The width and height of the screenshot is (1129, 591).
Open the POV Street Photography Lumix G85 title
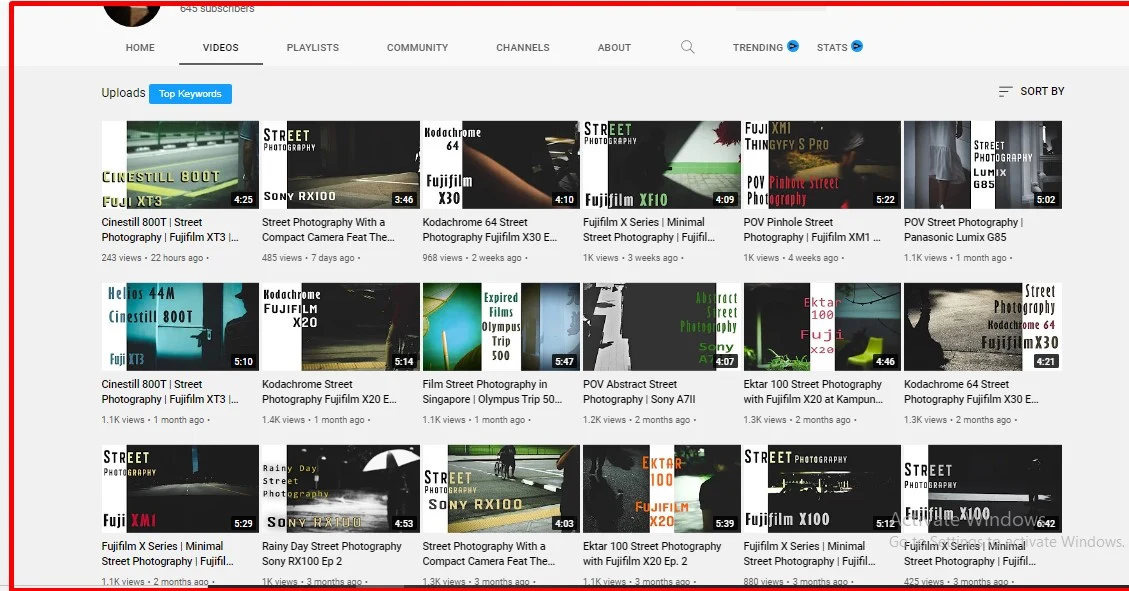point(962,230)
